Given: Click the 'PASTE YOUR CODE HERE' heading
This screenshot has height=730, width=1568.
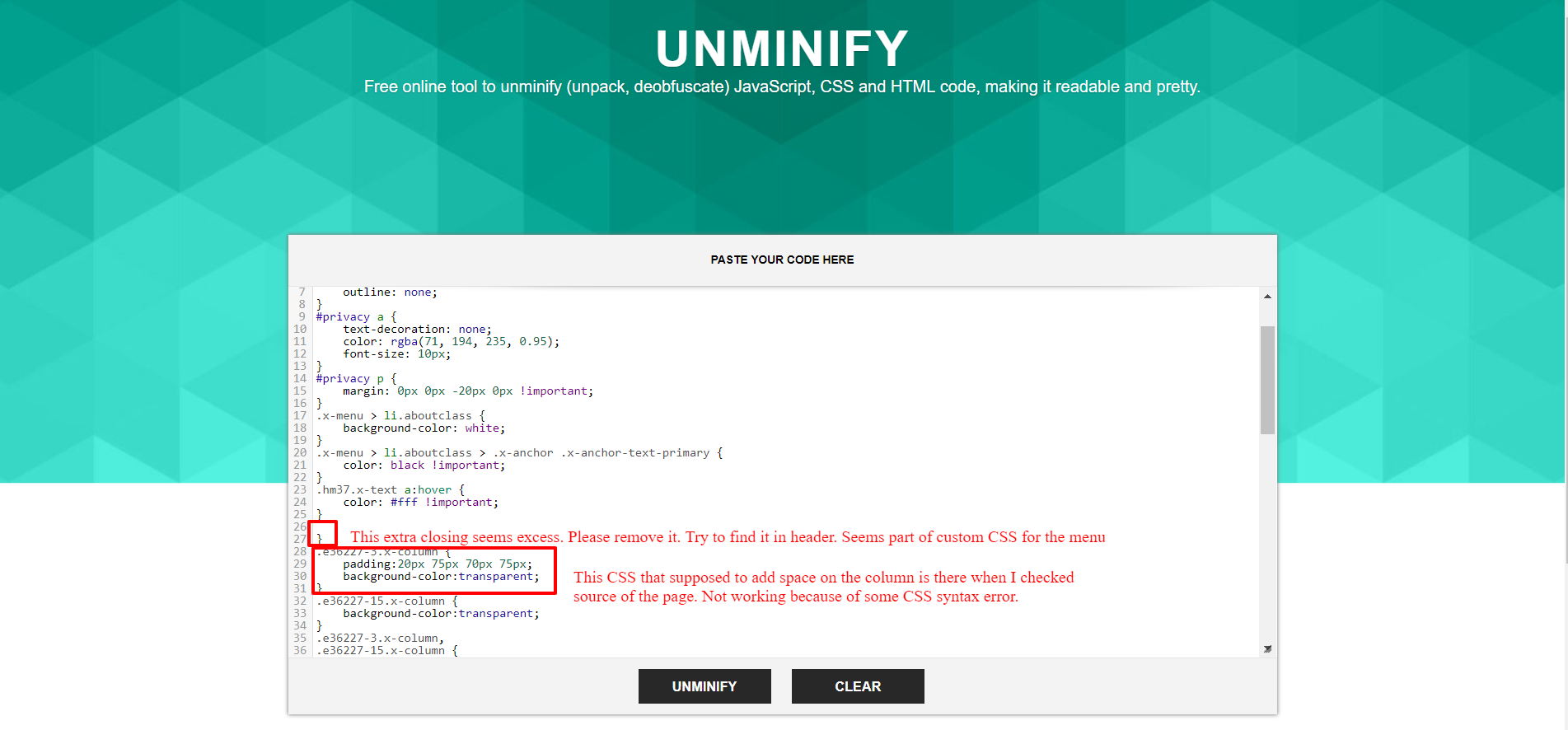Looking at the screenshot, I should [x=782, y=260].
